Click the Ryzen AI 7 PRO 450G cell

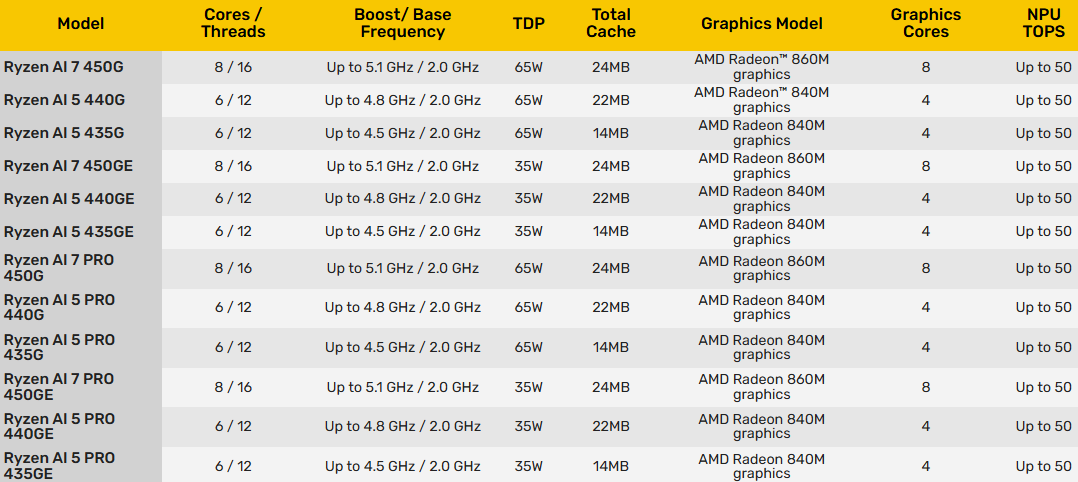point(59,268)
